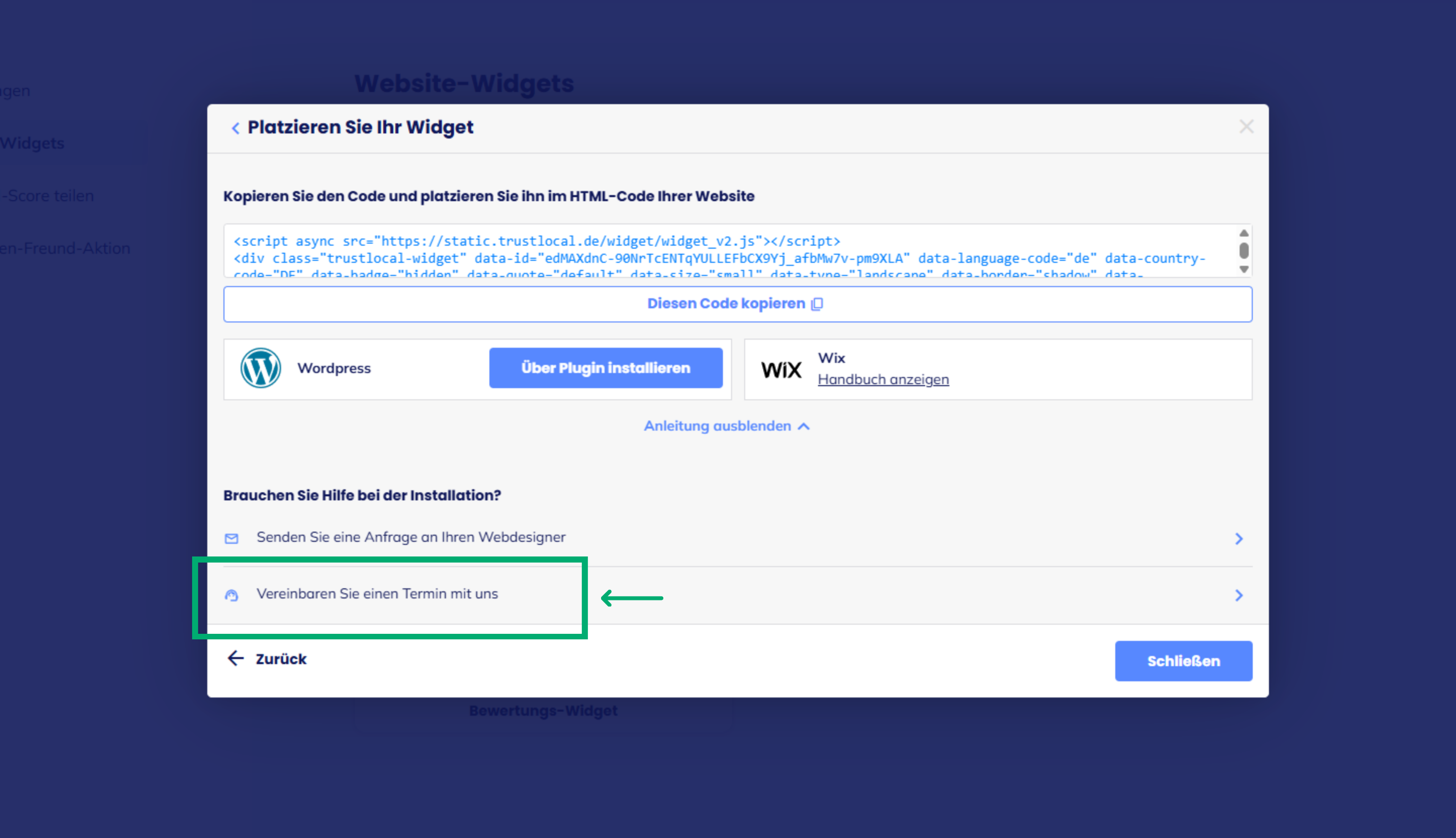The width and height of the screenshot is (1456, 838).
Task: Click the headset icon for appointment booking
Action: [x=232, y=595]
